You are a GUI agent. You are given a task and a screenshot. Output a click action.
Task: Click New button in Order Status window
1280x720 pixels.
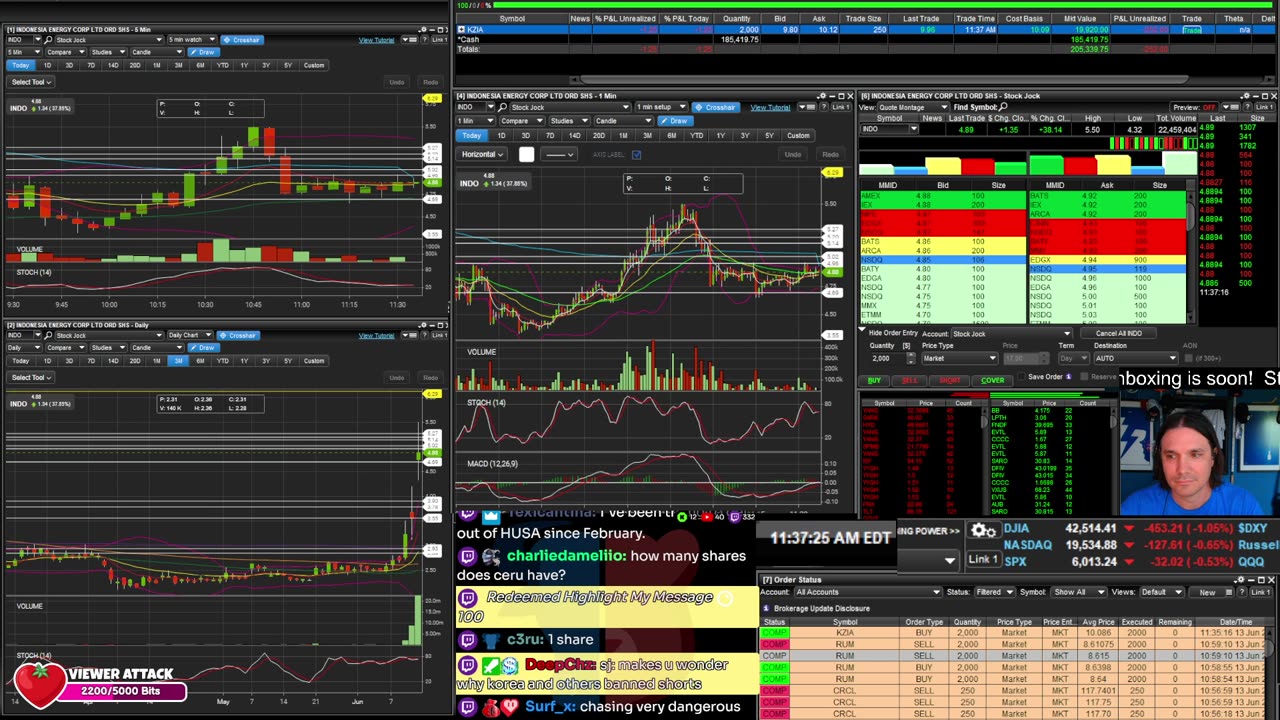pyautogui.click(x=1207, y=593)
